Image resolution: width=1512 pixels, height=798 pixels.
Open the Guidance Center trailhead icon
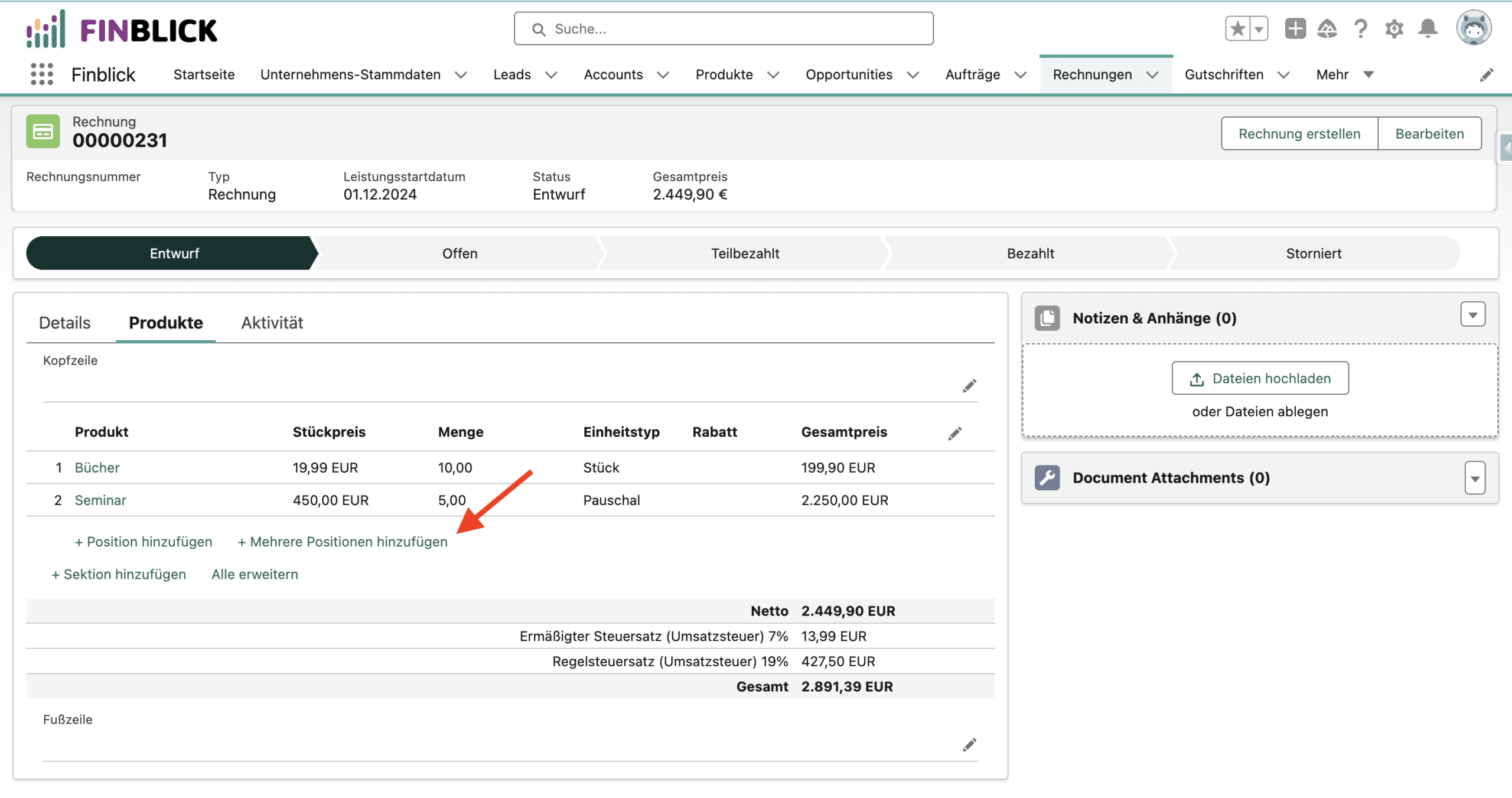pyautogui.click(x=1327, y=28)
